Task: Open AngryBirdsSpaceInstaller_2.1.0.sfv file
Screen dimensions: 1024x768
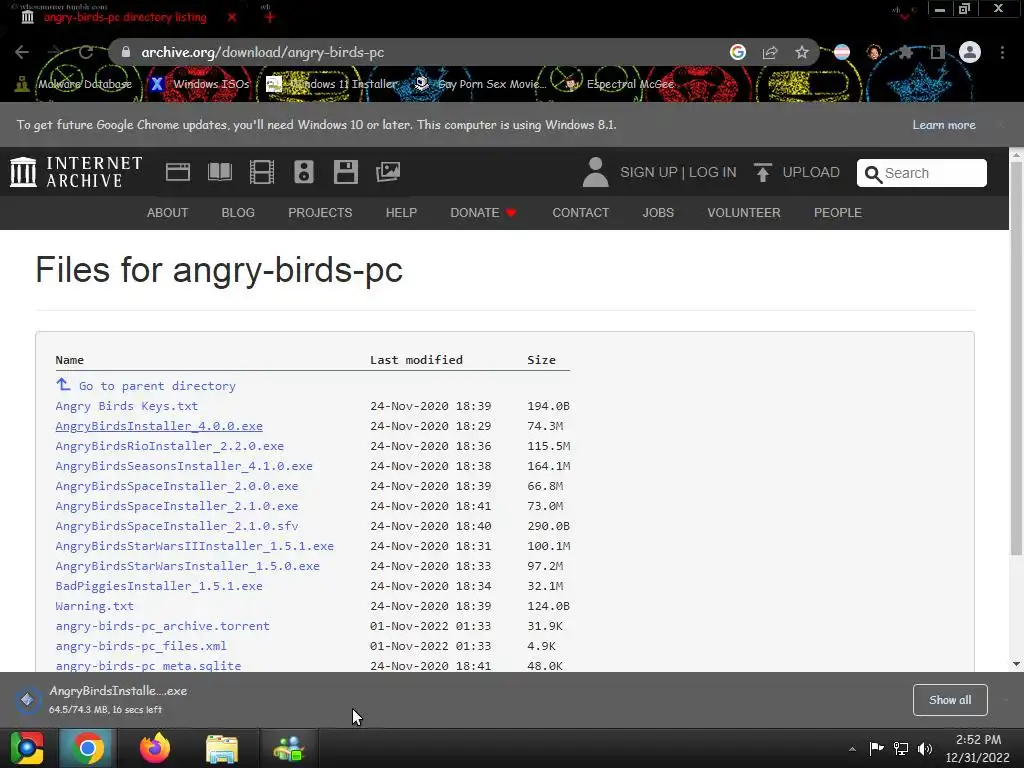Action: point(176,526)
